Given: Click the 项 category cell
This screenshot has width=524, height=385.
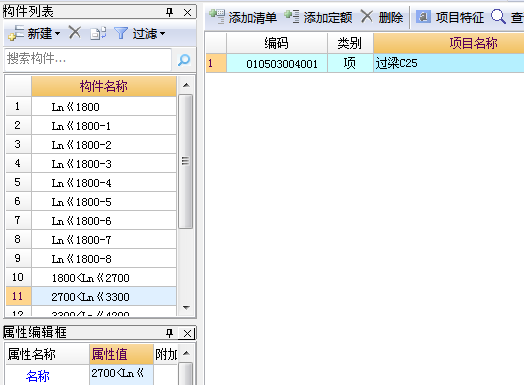Looking at the screenshot, I should click(x=350, y=63).
